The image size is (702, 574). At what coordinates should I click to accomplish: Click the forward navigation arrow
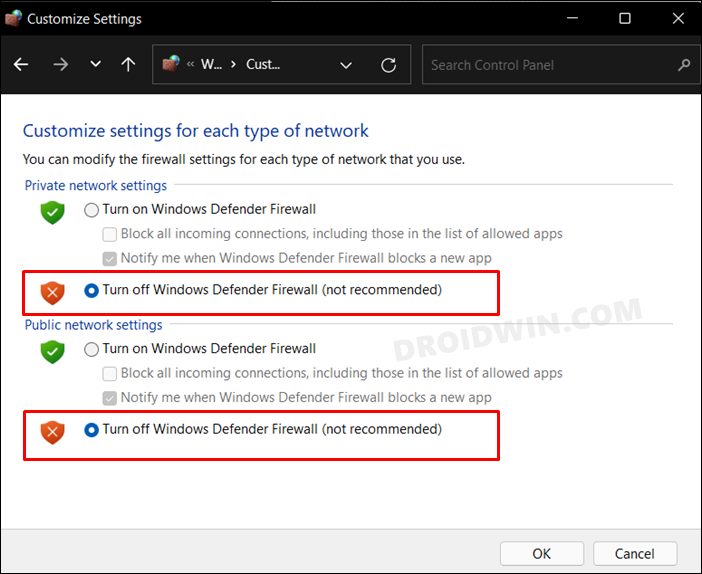coord(60,64)
